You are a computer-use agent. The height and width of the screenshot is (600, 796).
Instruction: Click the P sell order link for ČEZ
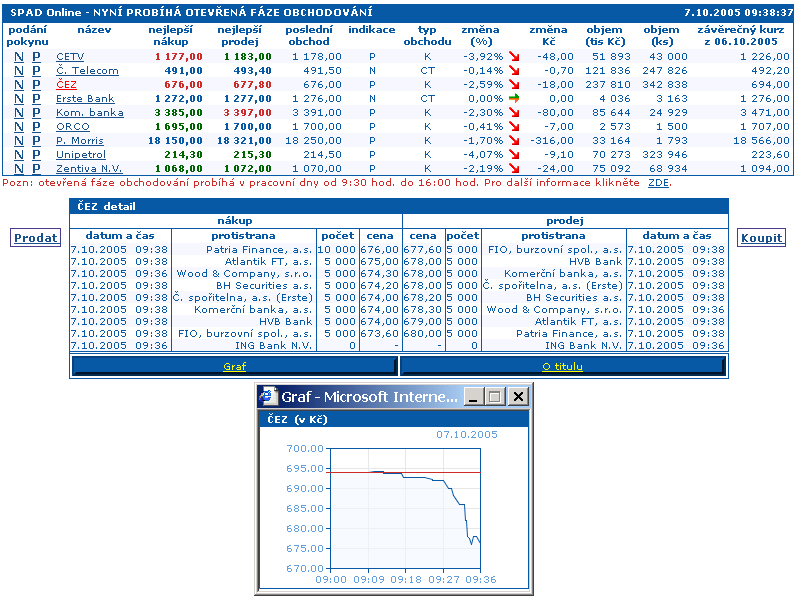click(37, 85)
